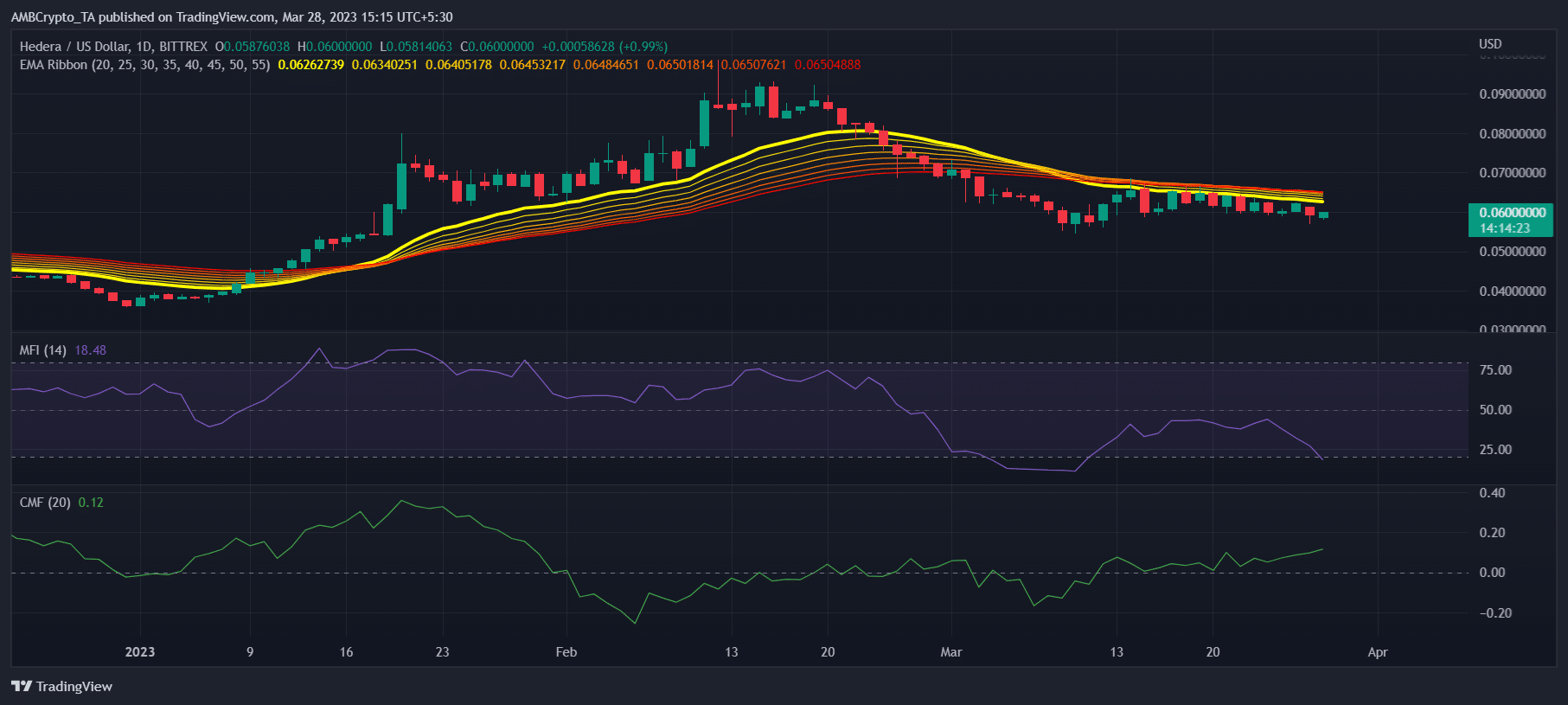Click the CMF value 0.12
The image size is (1568, 705).
(x=91, y=503)
